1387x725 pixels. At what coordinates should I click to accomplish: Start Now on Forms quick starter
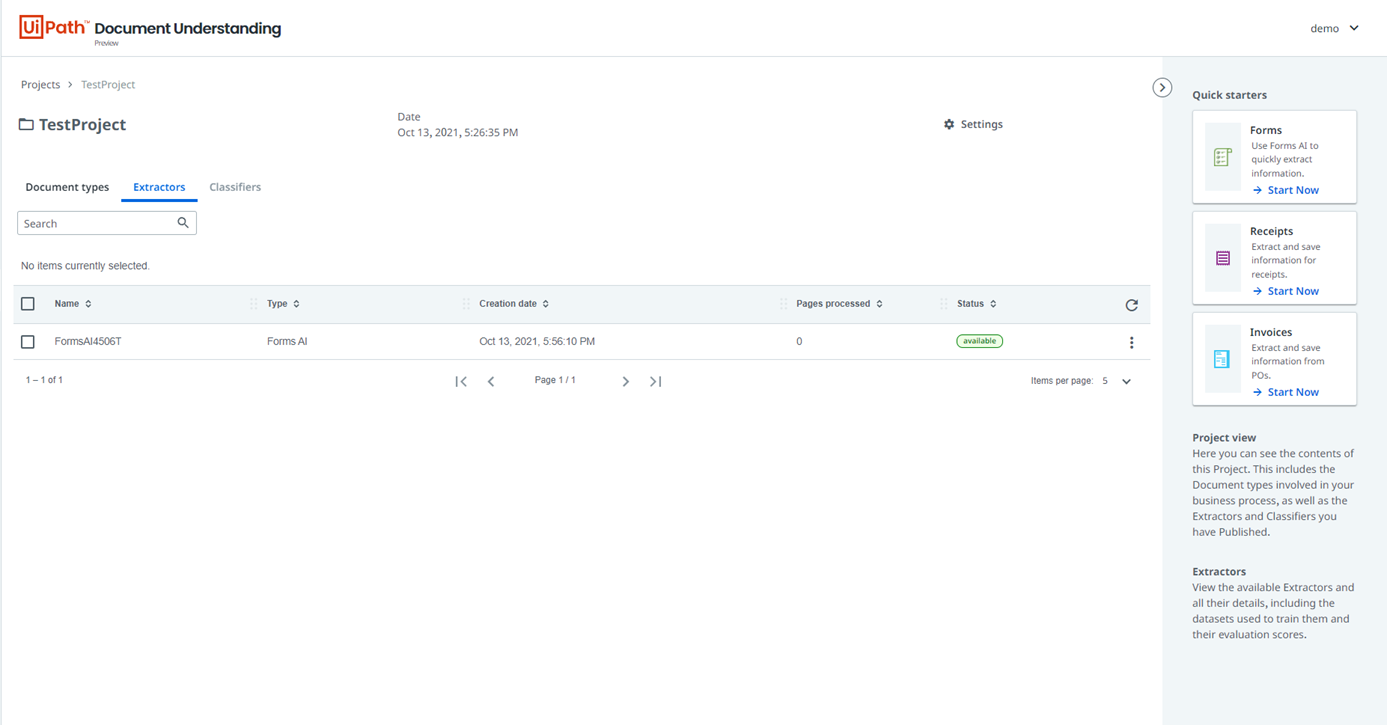point(1286,190)
